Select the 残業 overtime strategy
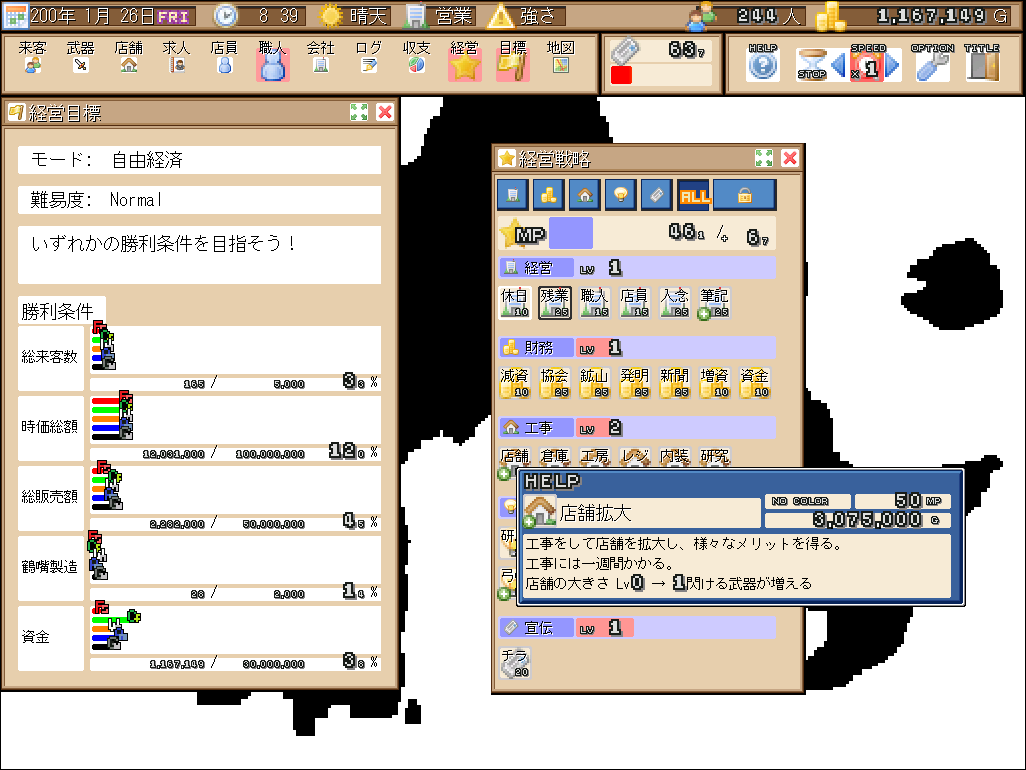1026x770 pixels. point(555,302)
